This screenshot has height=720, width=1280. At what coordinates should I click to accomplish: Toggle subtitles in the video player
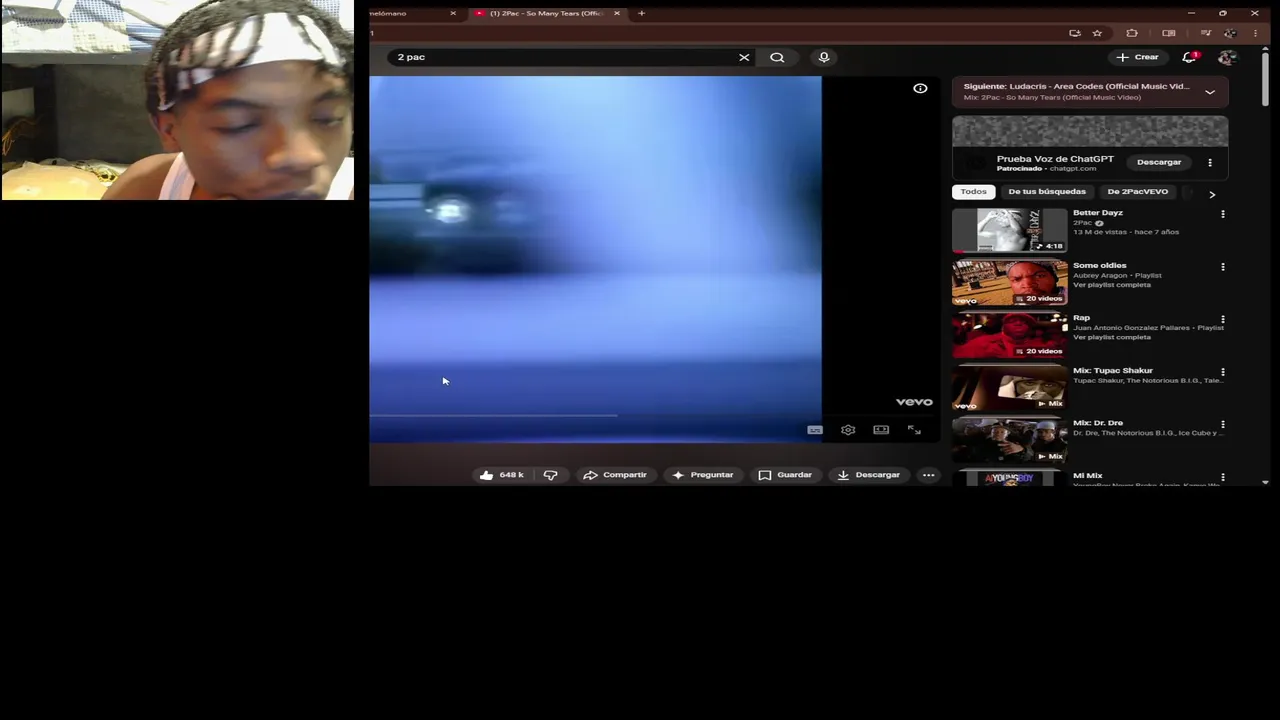(x=815, y=430)
